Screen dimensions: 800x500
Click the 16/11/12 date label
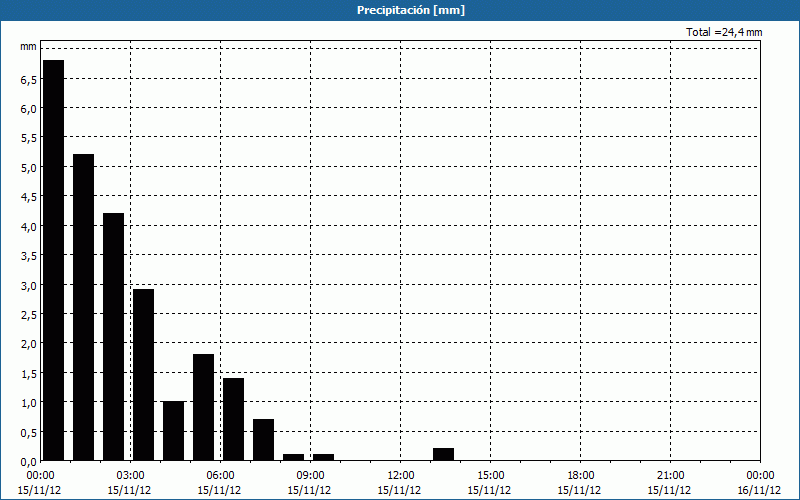click(x=759, y=490)
